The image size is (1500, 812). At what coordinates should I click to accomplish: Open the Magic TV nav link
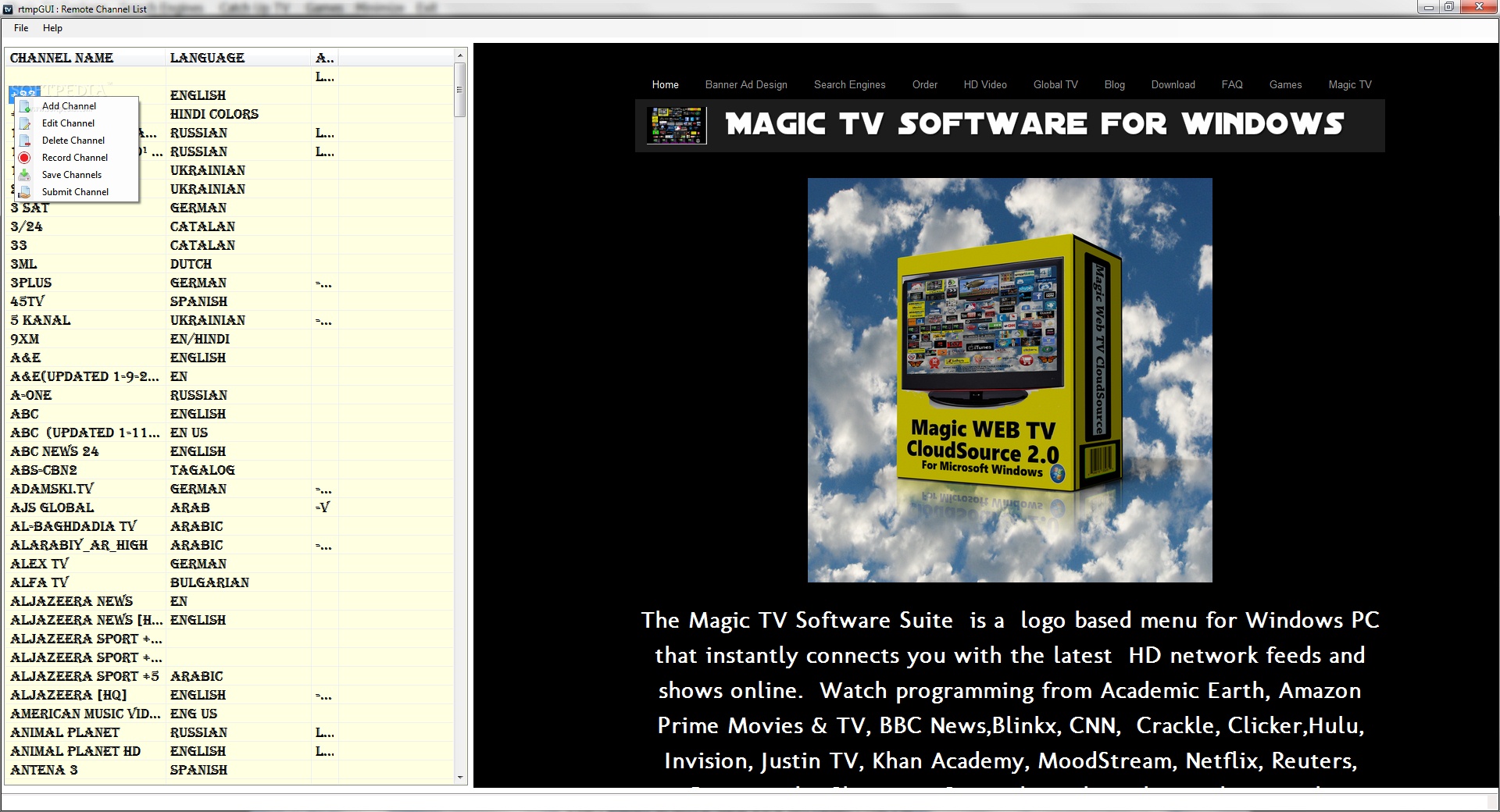point(1350,84)
